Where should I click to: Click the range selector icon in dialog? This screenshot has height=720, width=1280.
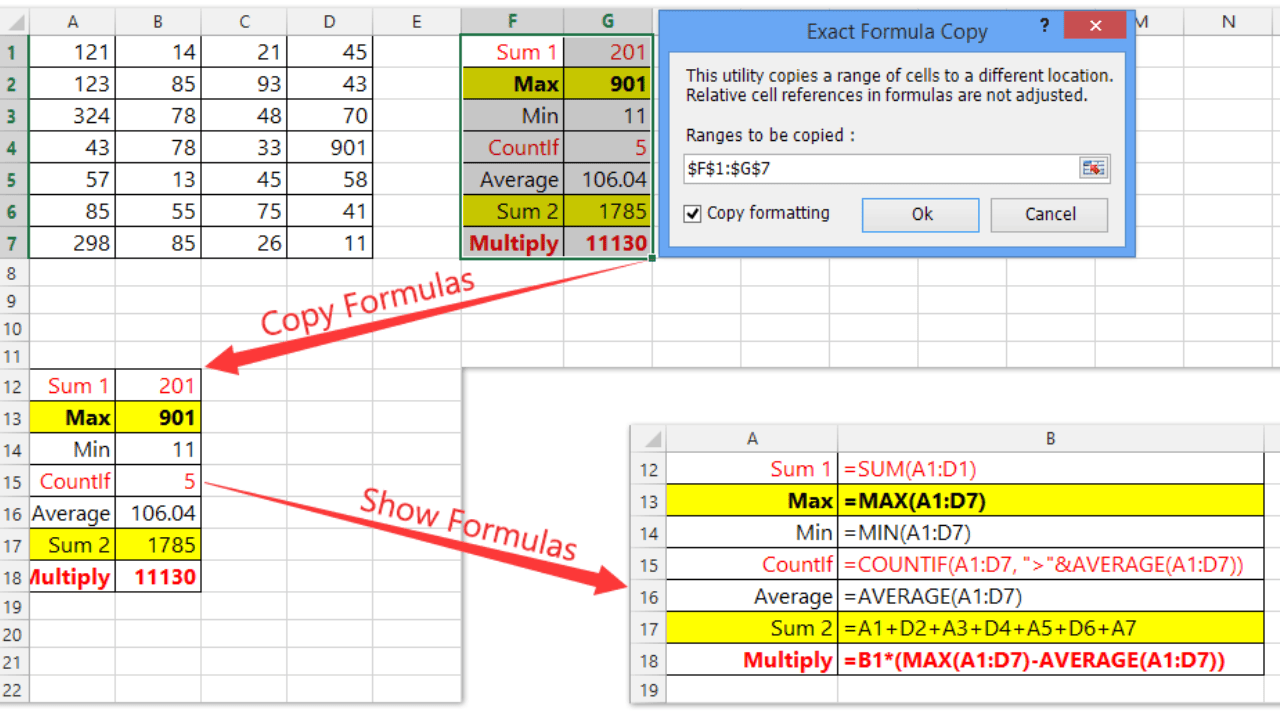click(1093, 168)
